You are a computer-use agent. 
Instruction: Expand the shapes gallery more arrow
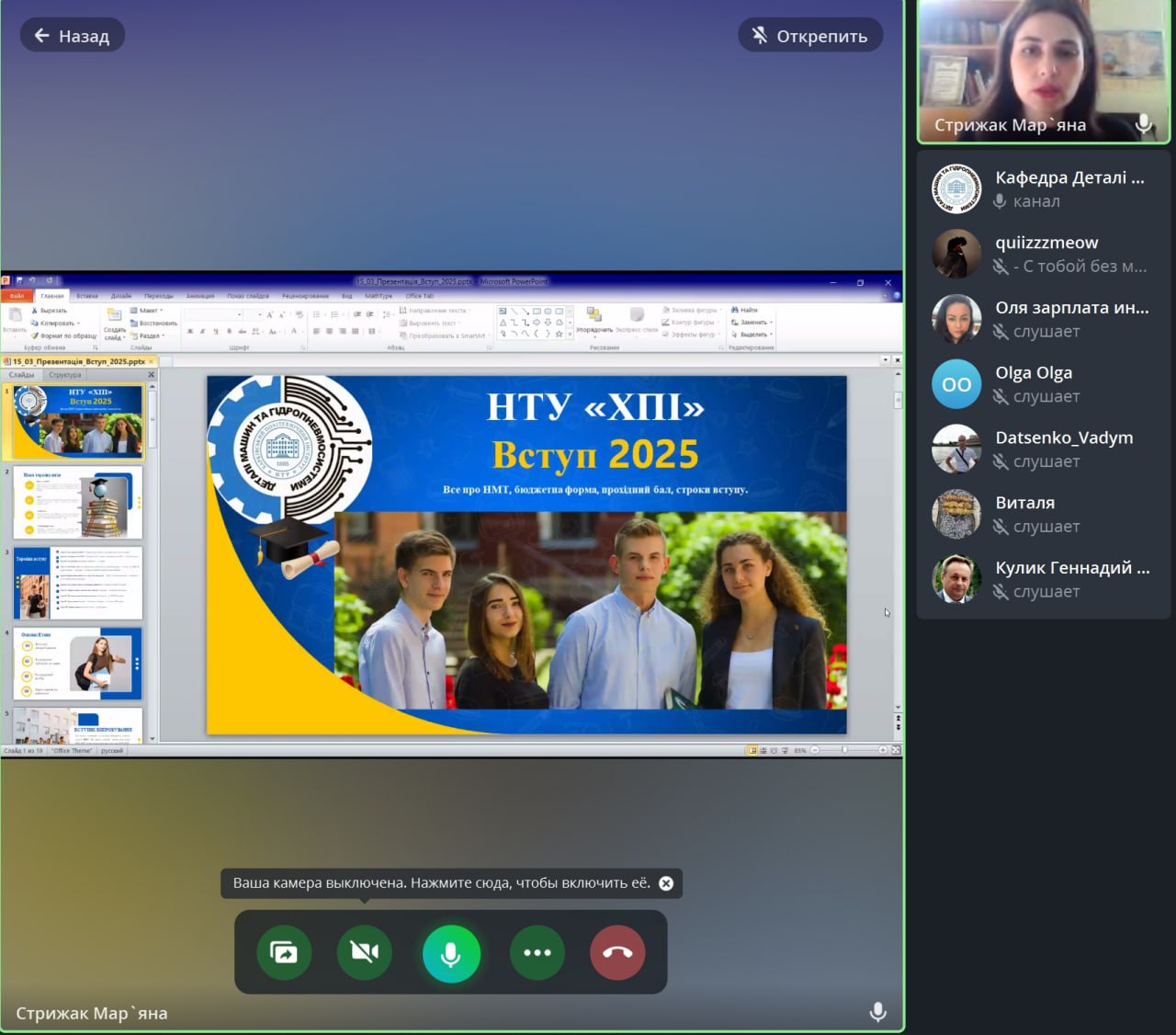570,335
